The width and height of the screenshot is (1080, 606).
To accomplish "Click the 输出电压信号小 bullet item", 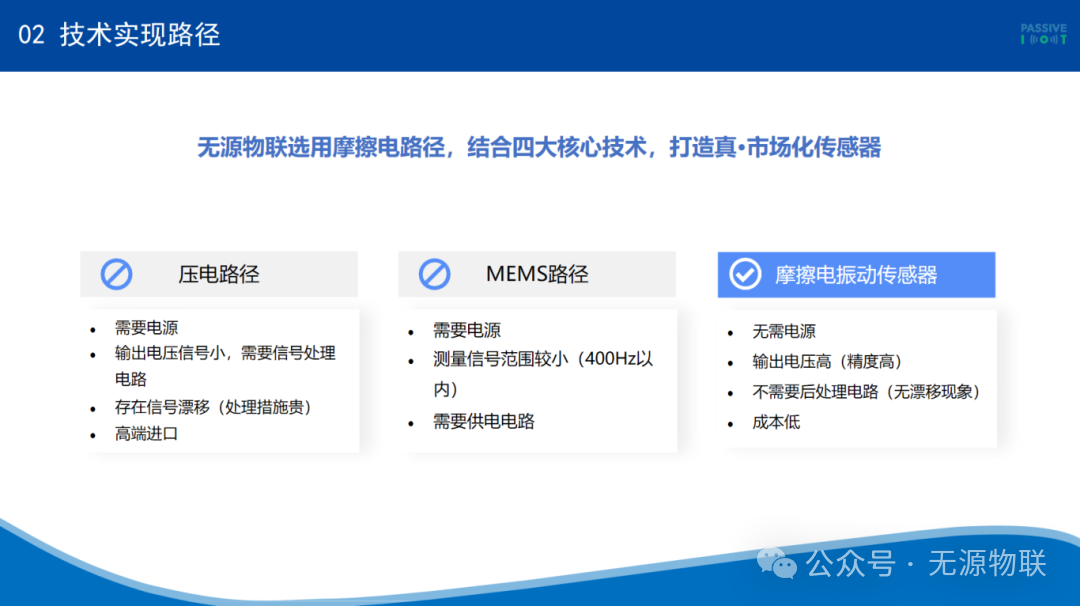I will pos(225,366).
